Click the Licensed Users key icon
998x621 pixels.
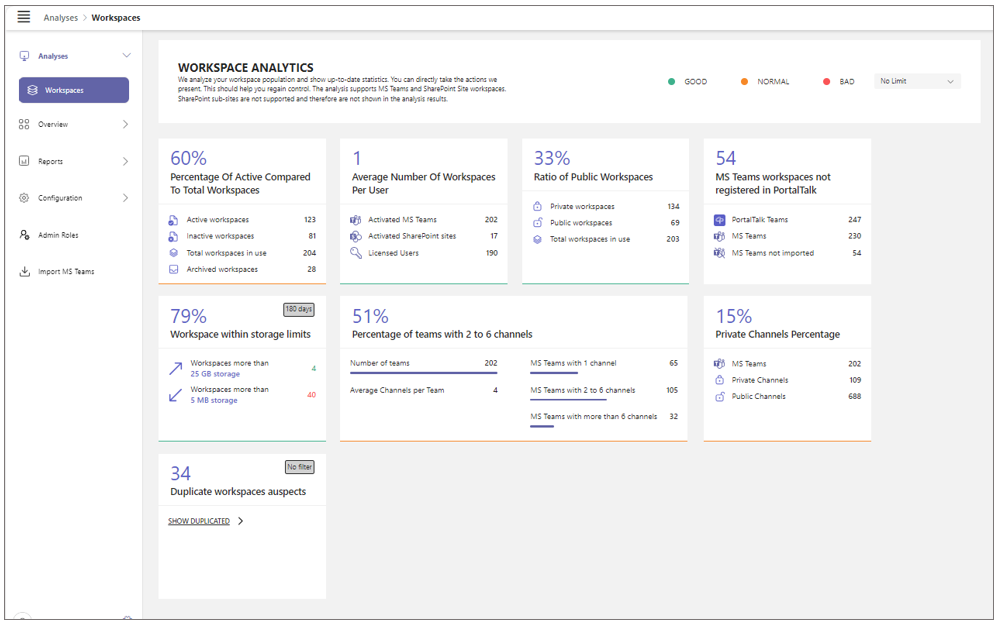[x=355, y=253]
